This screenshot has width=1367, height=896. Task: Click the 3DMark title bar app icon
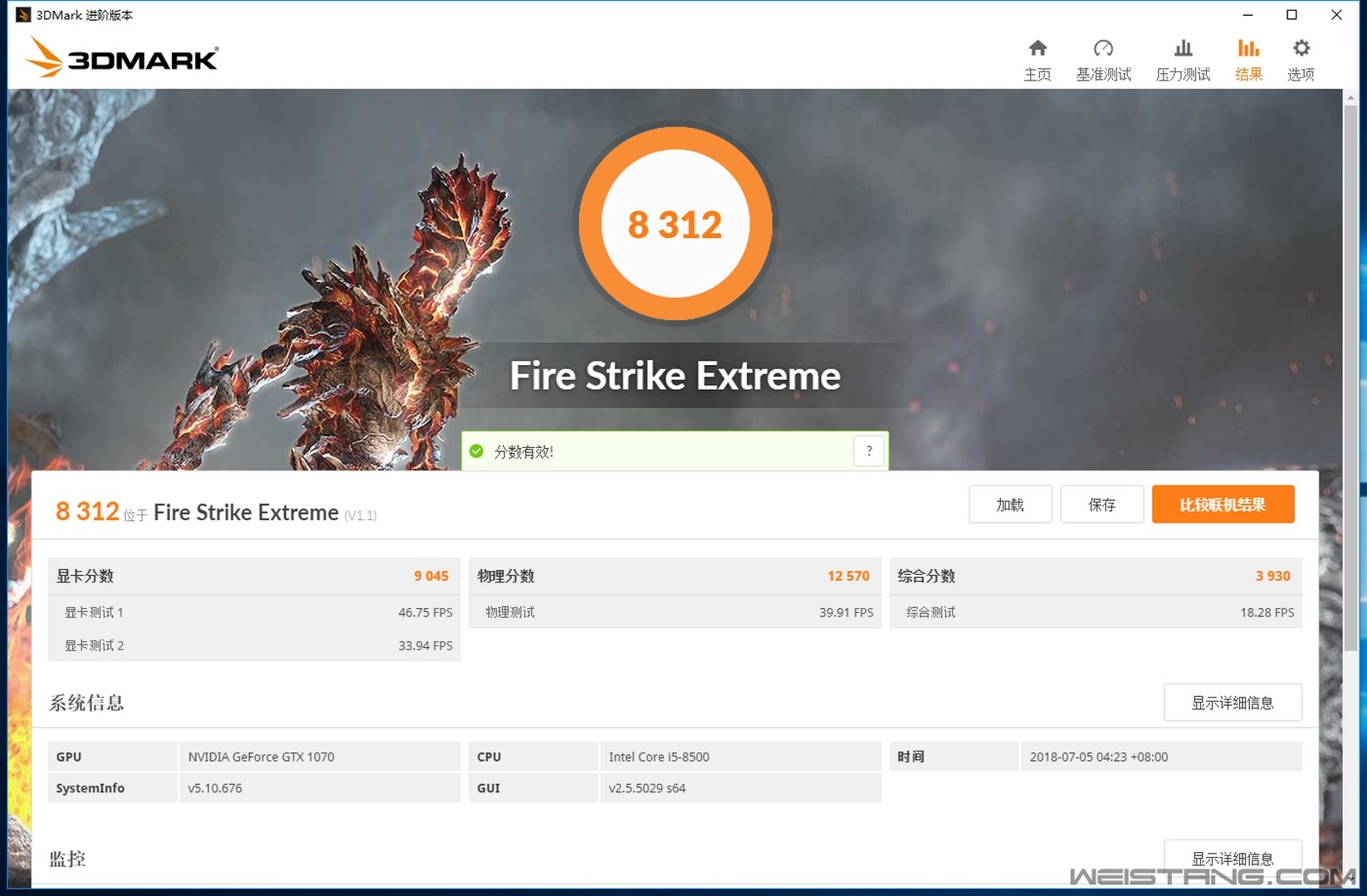[23, 15]
